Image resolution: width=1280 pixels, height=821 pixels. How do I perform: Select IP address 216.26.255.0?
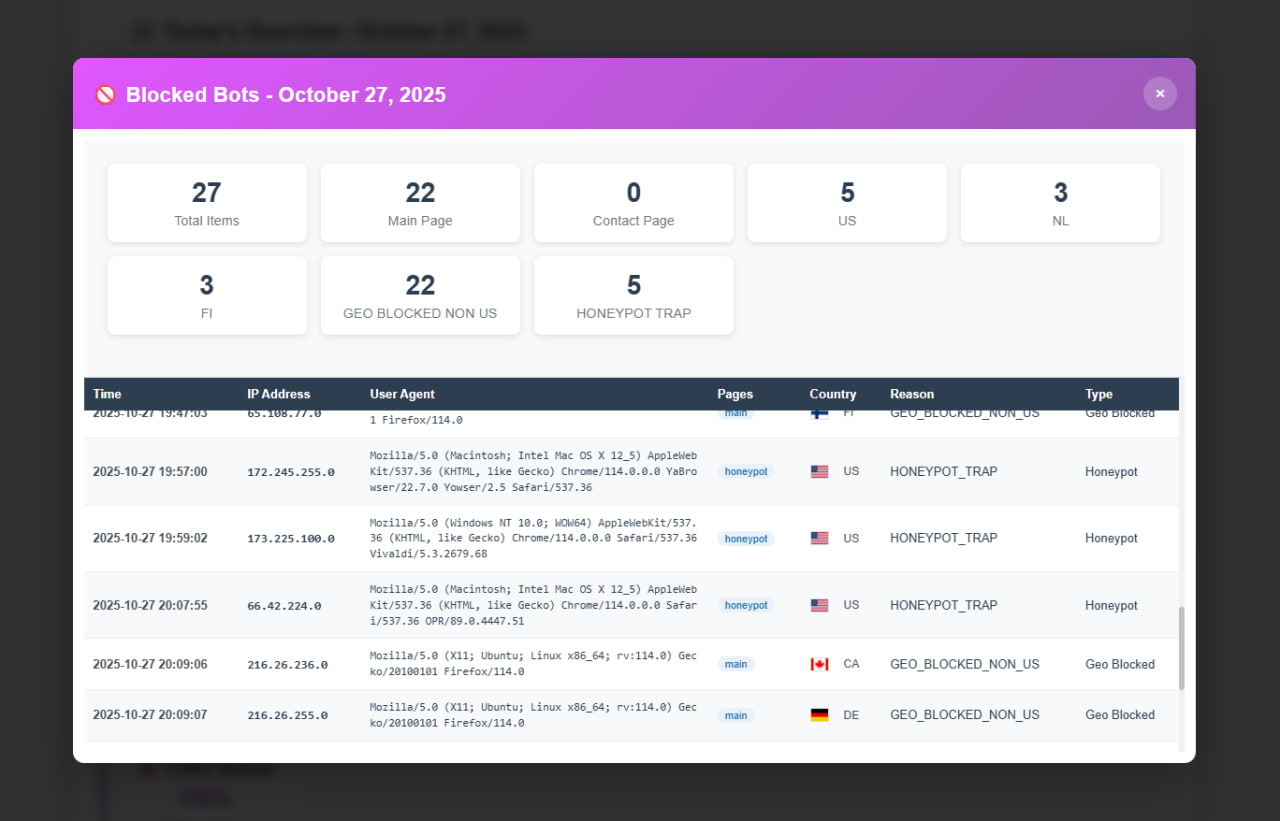click(x=287, y=716)
